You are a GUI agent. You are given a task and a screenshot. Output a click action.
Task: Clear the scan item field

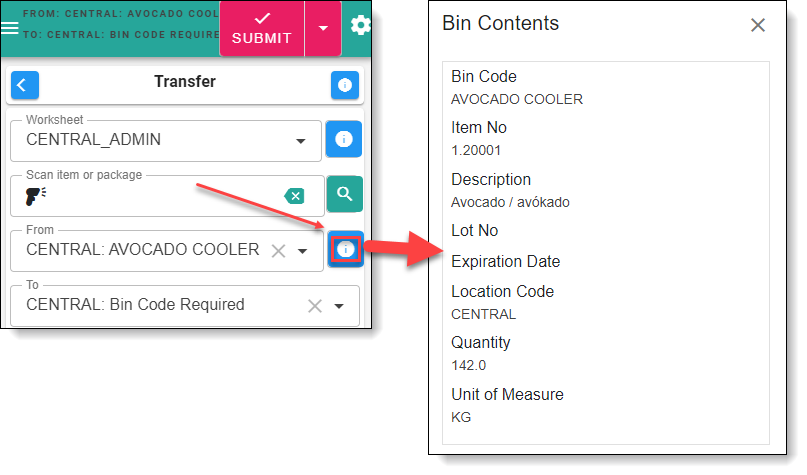(294, 196)
